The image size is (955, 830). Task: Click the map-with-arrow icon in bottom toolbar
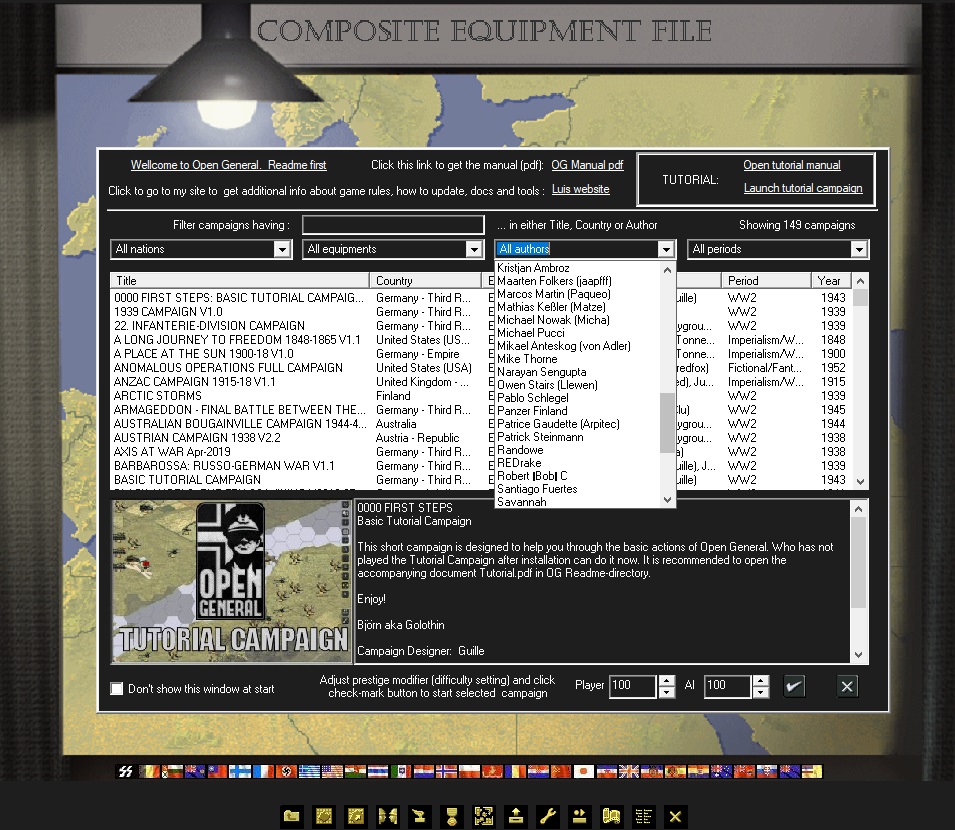pyautogui.click(x=356, y=816)
